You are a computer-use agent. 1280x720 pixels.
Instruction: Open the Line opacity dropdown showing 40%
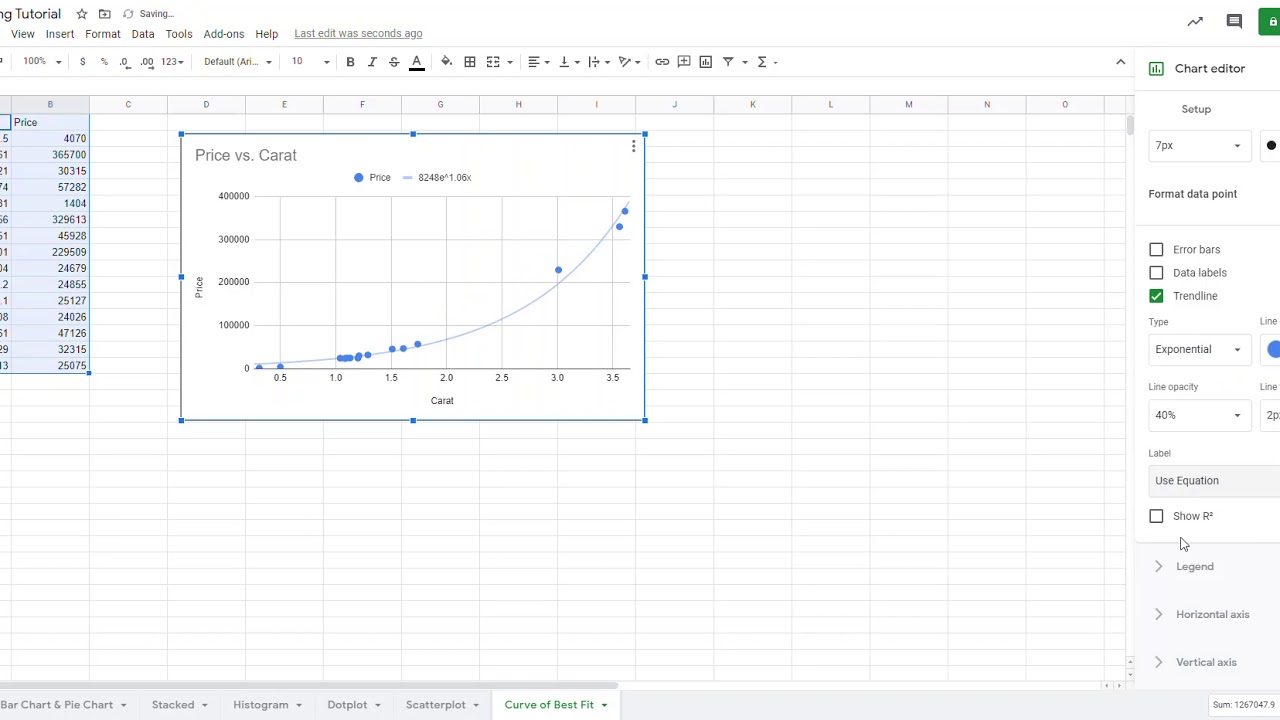(1198, 415)
